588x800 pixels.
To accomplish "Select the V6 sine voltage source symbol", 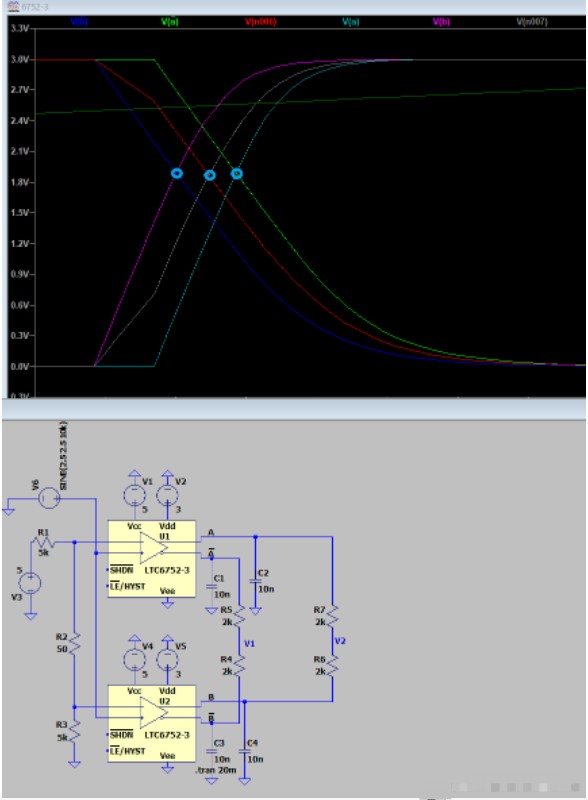I will click(x=49, y=498).
